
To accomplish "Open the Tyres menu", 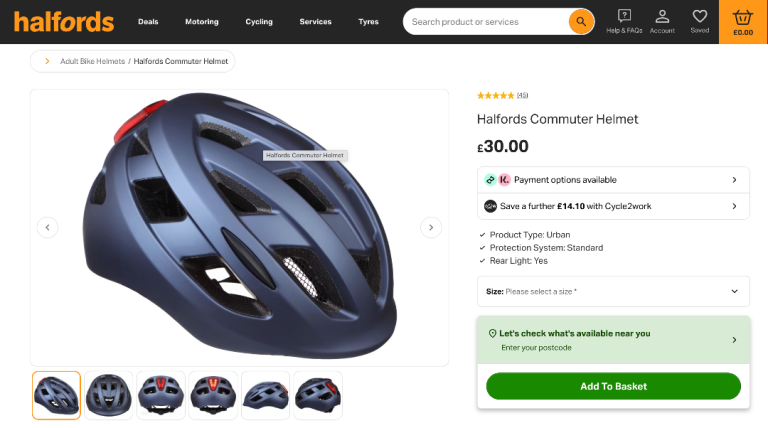I will (369, 21).
